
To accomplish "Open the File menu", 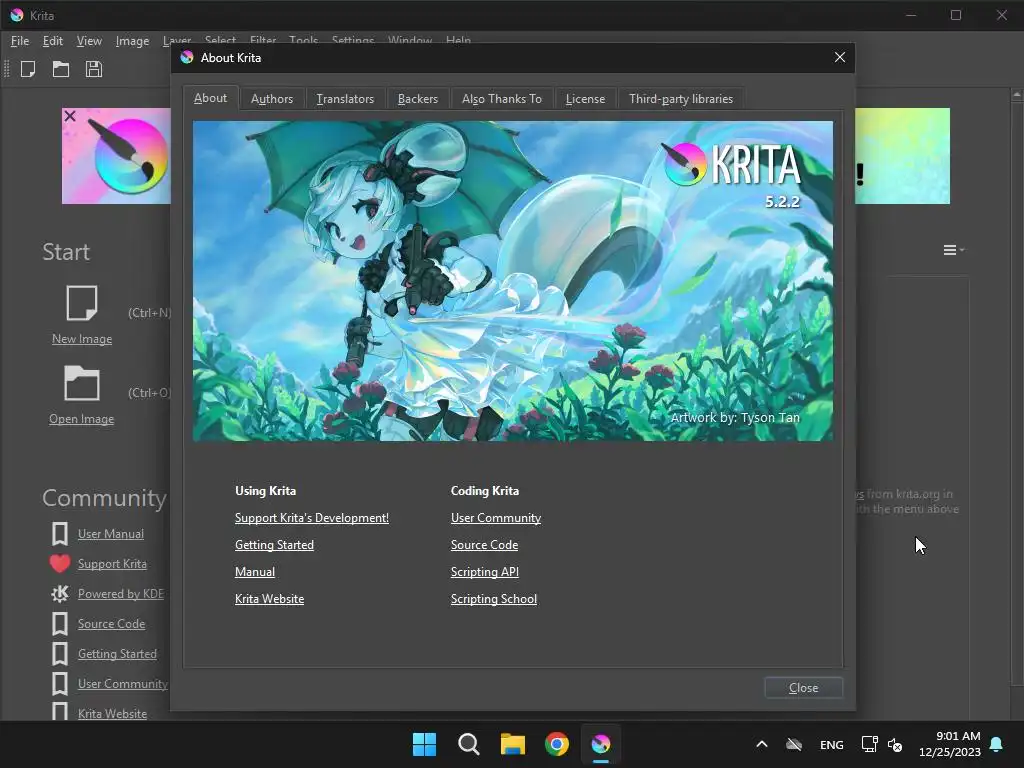I will 20,41.
